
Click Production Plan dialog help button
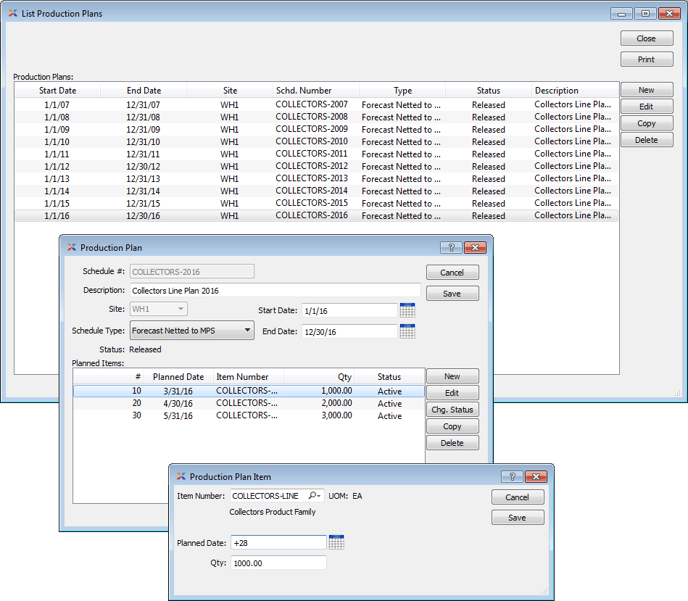(x=449, y=248)
